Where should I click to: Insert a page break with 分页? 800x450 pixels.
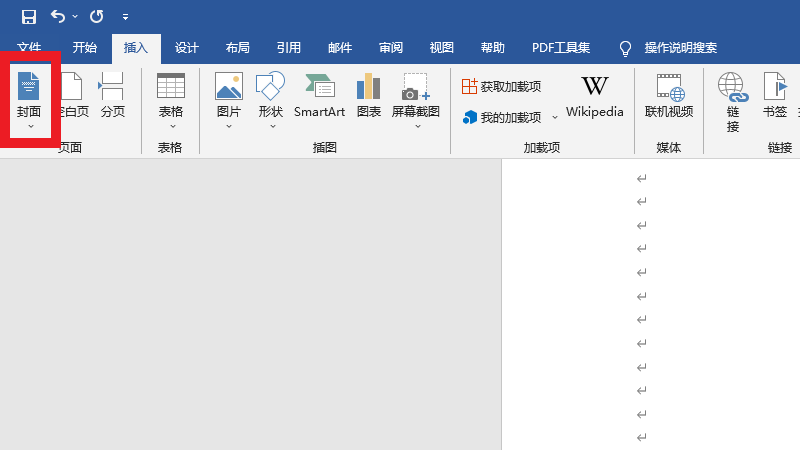pyautogui.click(x=113, y=97)
